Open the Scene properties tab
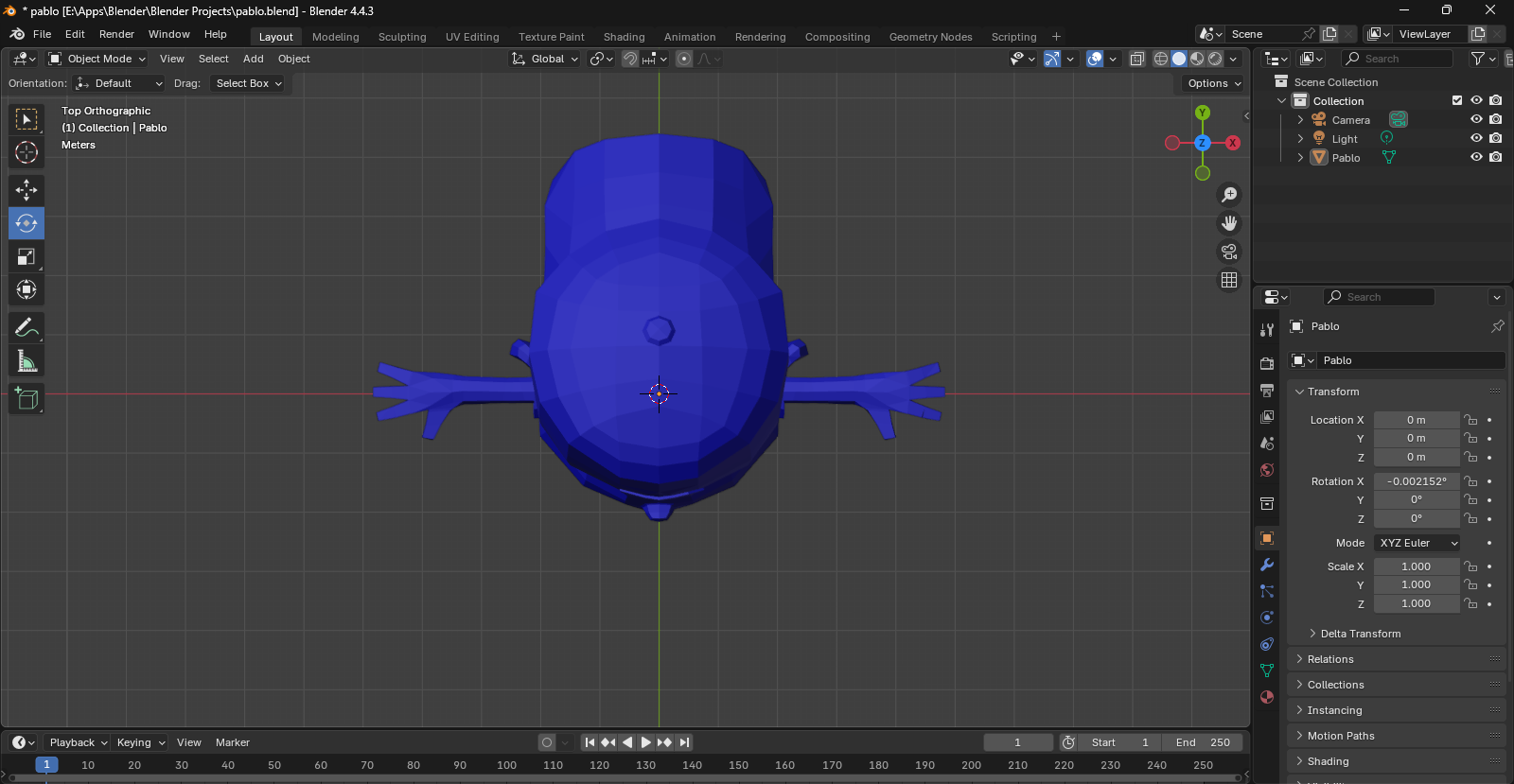This screenshot has width=1514, height=784. click(x=1267, y=444)
